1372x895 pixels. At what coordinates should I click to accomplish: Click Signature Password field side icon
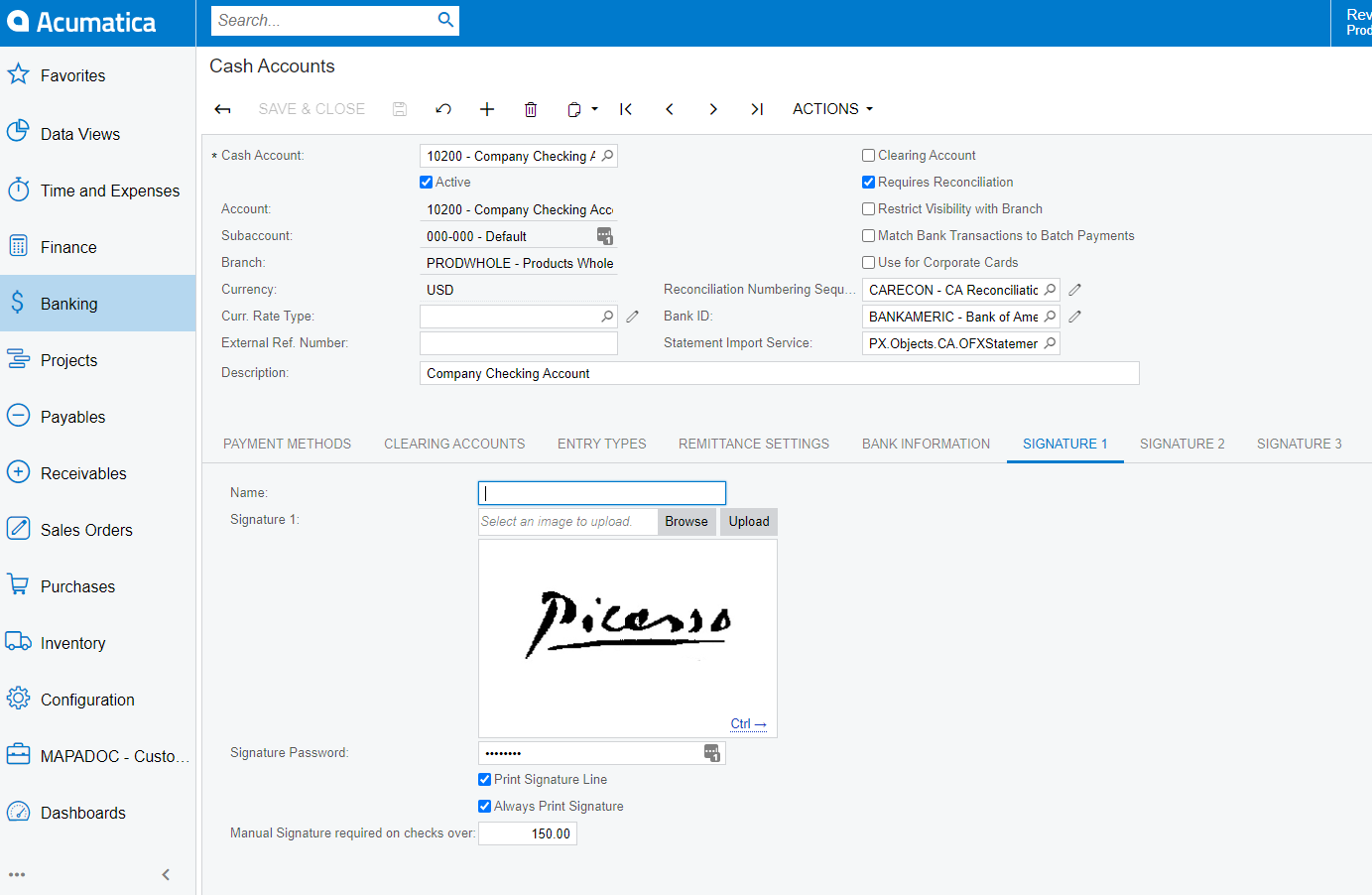(x=711, y=753)
